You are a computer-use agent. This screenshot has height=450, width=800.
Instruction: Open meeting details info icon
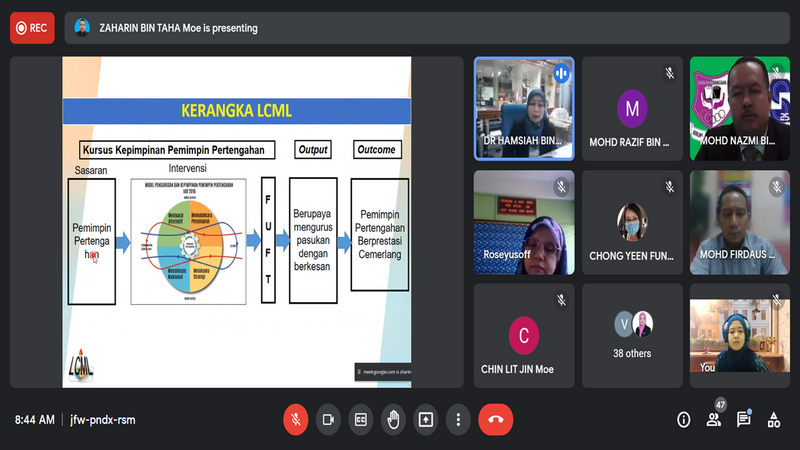coord(684,420)
